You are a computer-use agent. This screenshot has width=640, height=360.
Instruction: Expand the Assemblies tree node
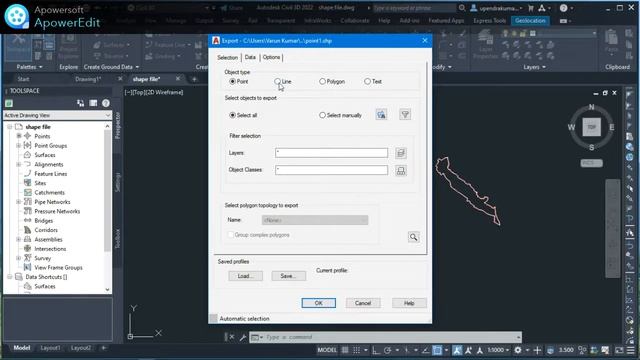pyautogui.click(x=18, y=239)
